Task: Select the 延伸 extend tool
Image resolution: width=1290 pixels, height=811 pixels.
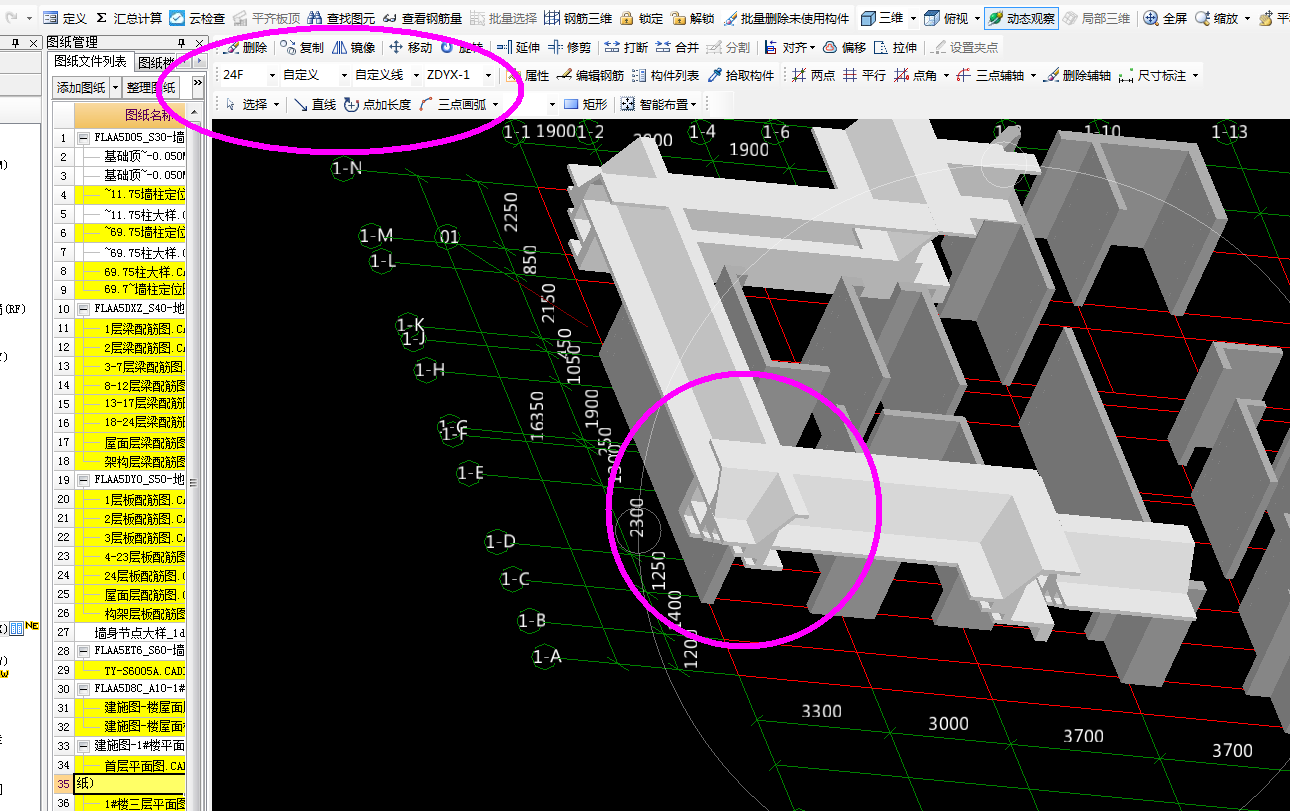Action: (518, 47)
